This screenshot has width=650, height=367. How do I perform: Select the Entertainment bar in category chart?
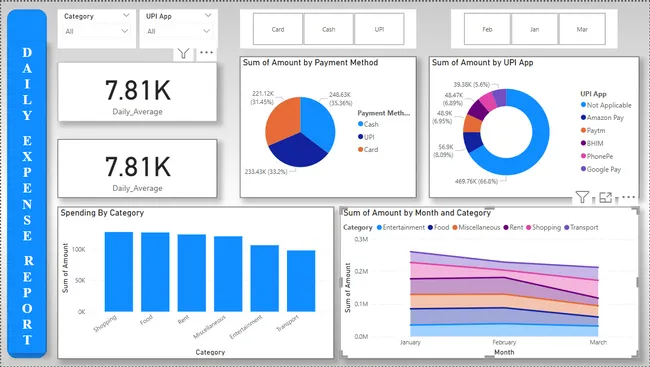tap(264, 278)
